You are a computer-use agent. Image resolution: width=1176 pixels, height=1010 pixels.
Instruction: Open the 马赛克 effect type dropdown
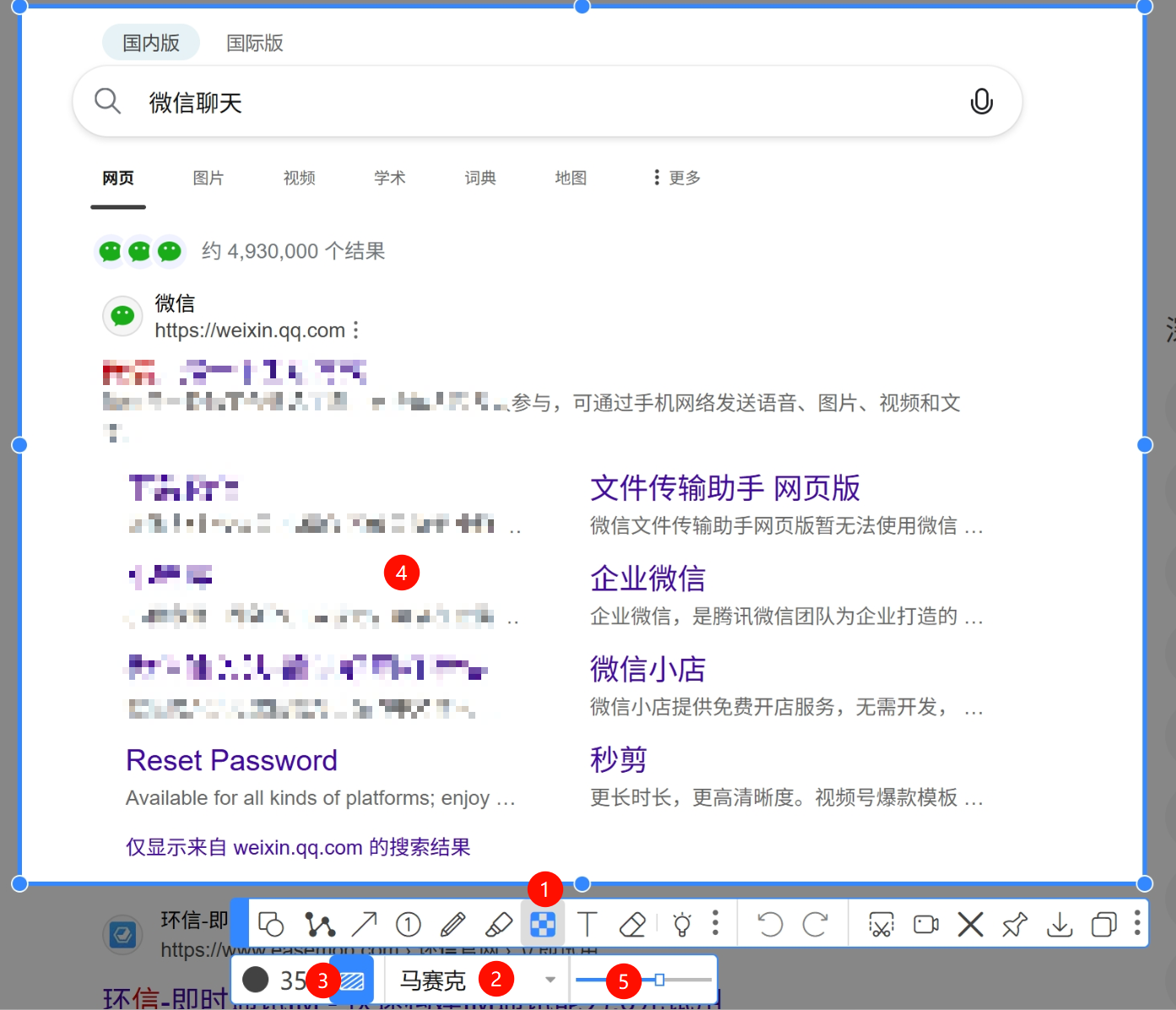point(550,979)
